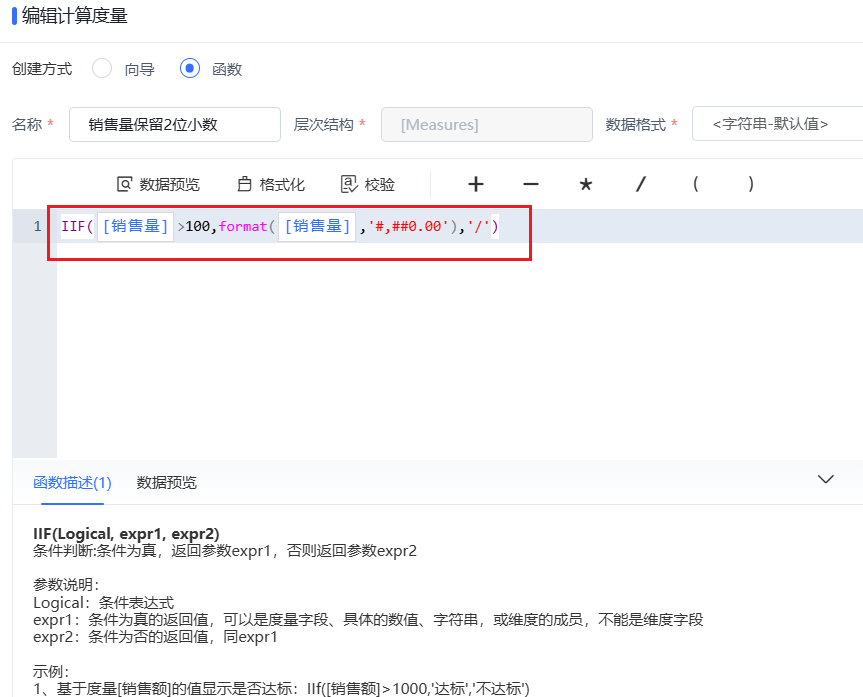The width and height of the screenshot is (863, 697).
Task: Insert the plus operator
Action: coord(476,184)
